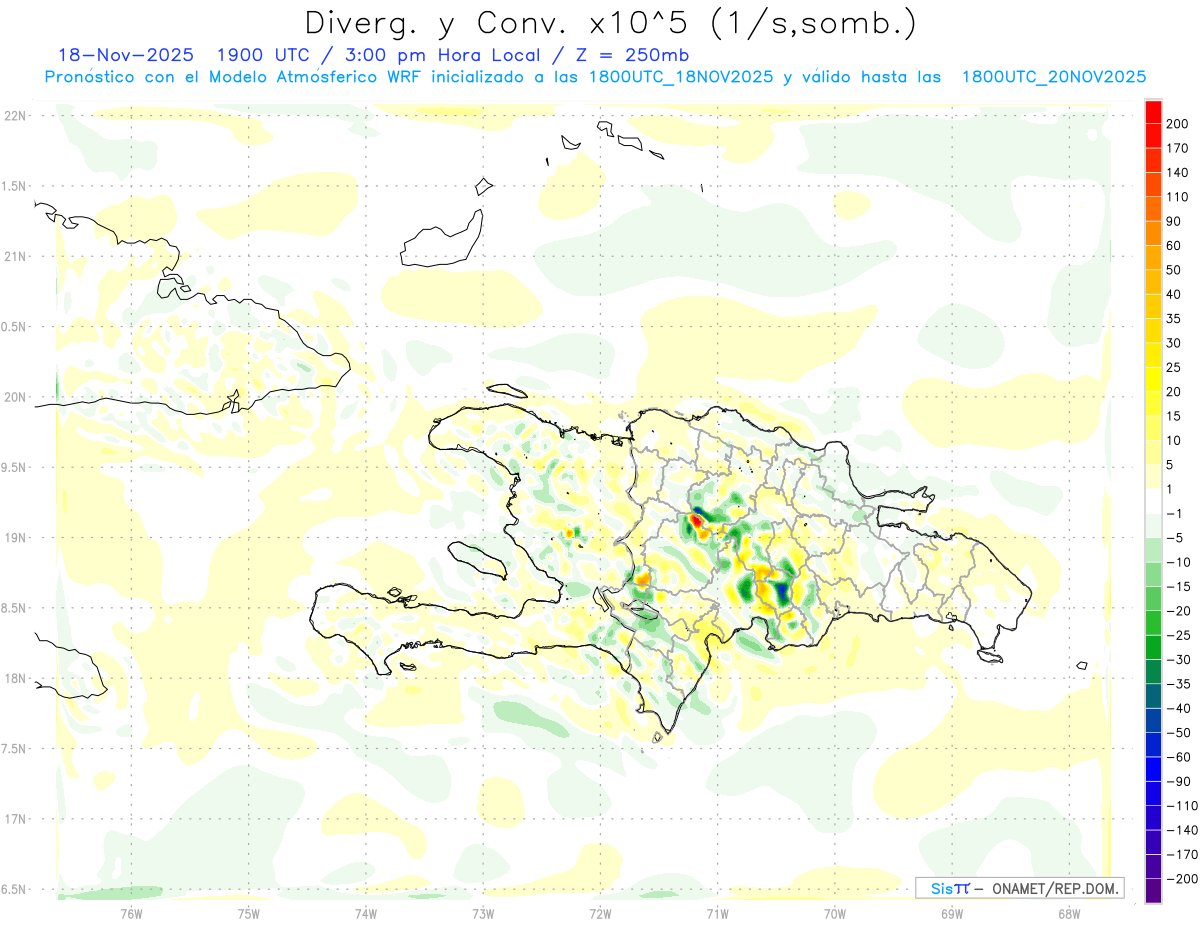Image resolution: width=1200 pixels, height=927 pixels.
Task: Click the orange swatch between 90 and 60
Action: click(1153, 233)
